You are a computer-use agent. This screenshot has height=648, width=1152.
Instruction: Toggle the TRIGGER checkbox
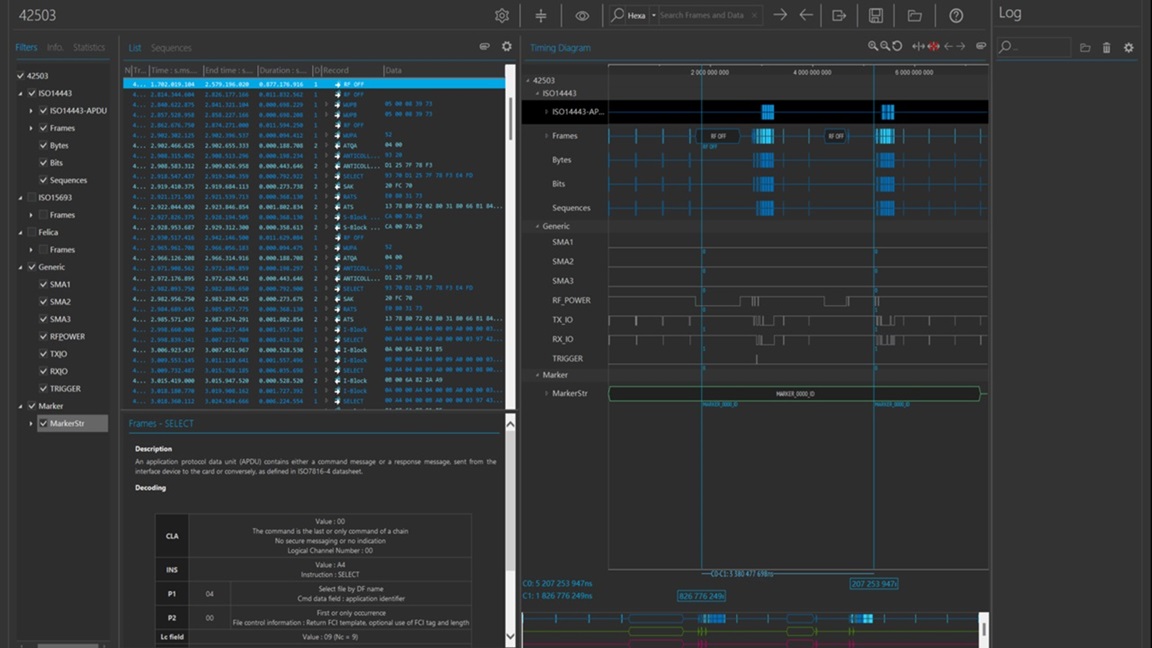43,389
